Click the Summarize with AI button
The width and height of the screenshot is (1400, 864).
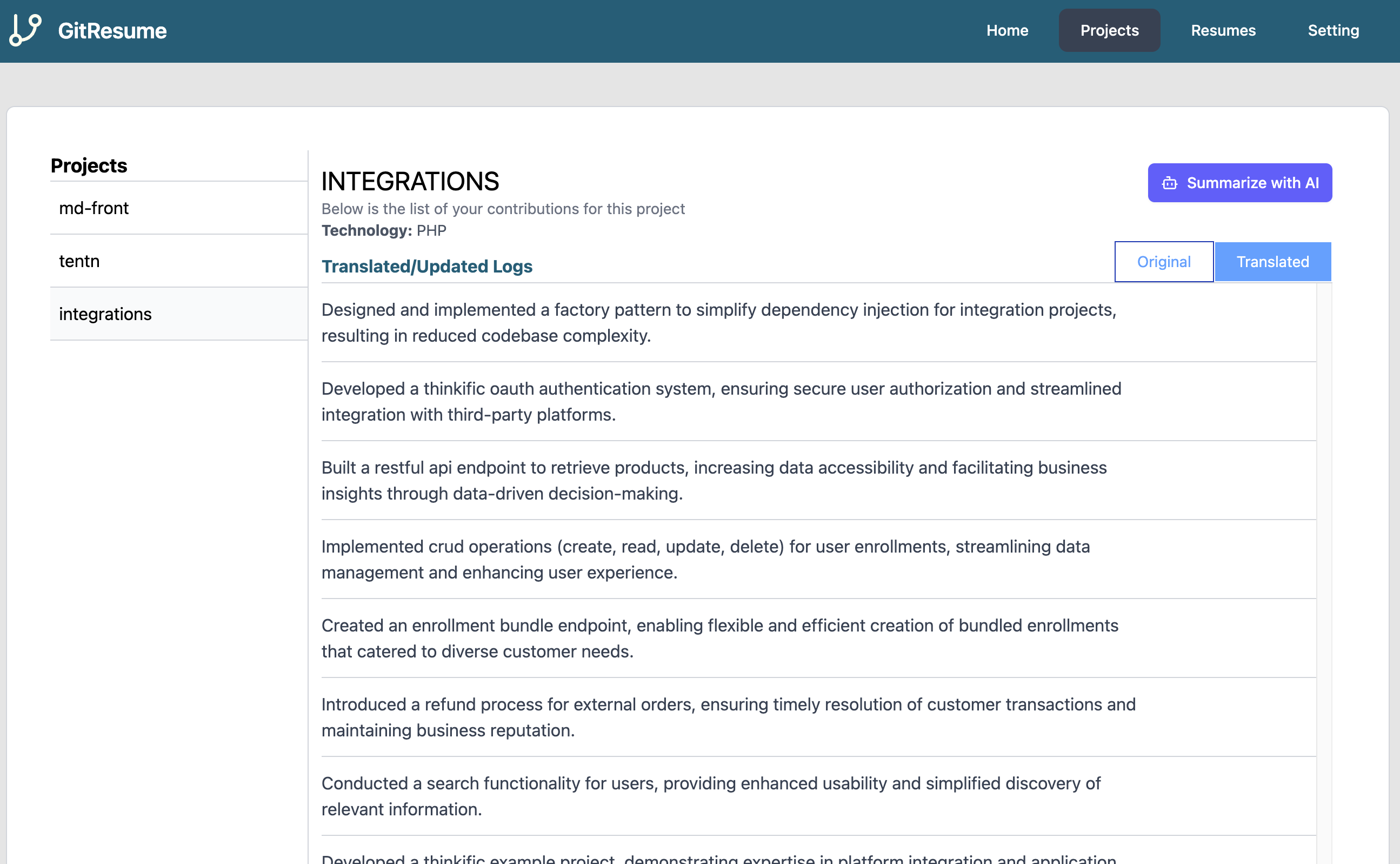1239,182
